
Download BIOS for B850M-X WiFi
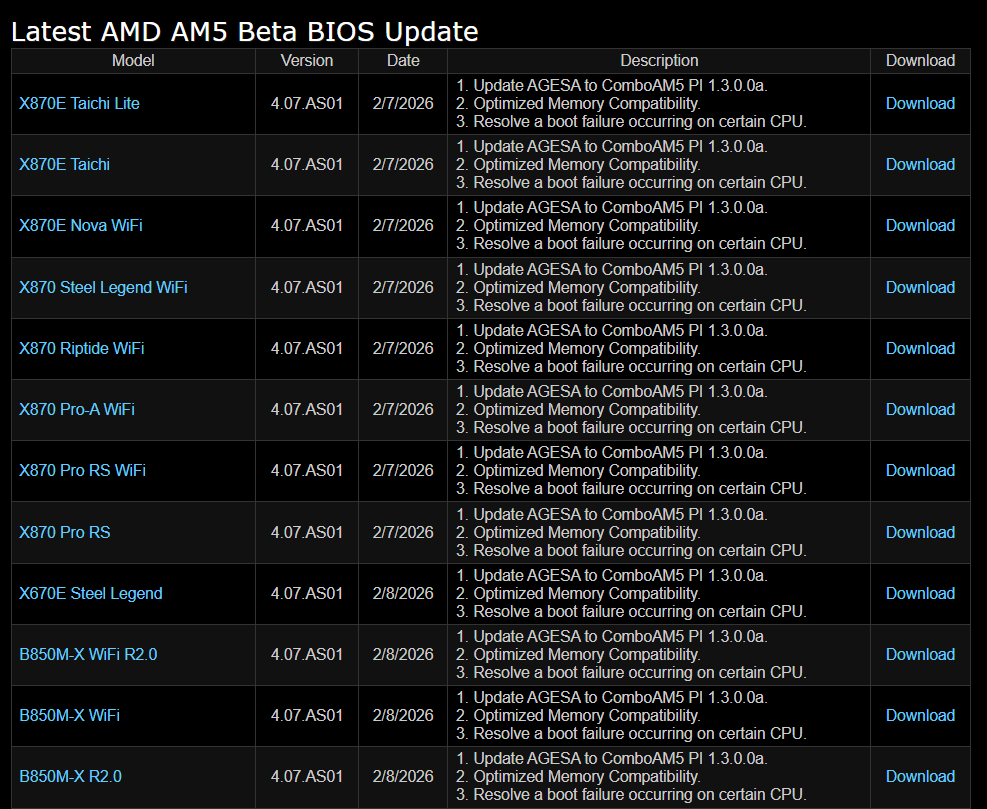pos(920,715)
